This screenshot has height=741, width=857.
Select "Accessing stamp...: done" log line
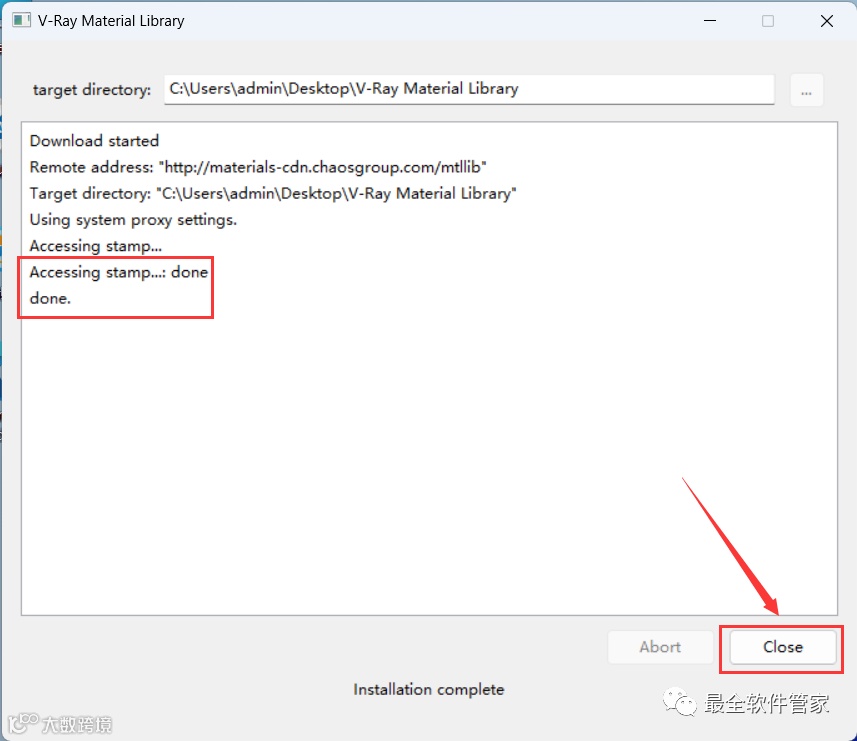tap(119, 272)
